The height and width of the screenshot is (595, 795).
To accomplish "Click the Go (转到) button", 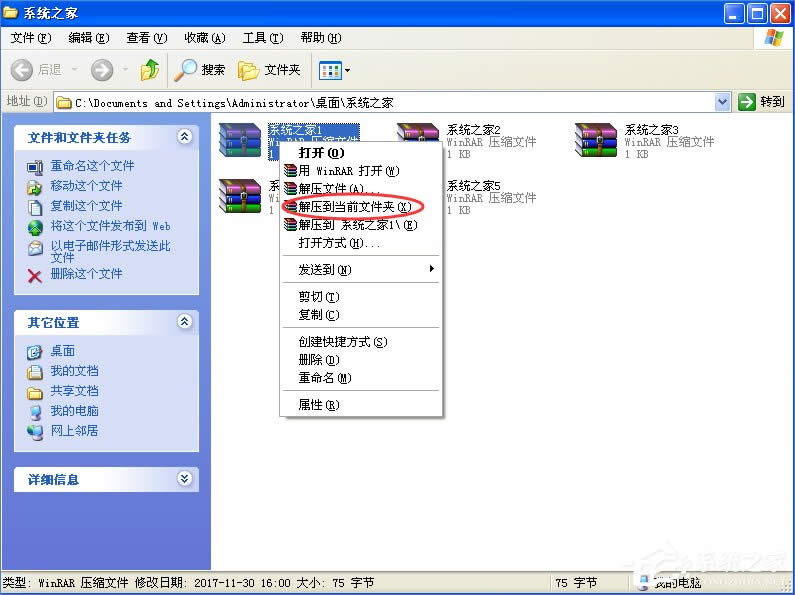I will point(762,102).
